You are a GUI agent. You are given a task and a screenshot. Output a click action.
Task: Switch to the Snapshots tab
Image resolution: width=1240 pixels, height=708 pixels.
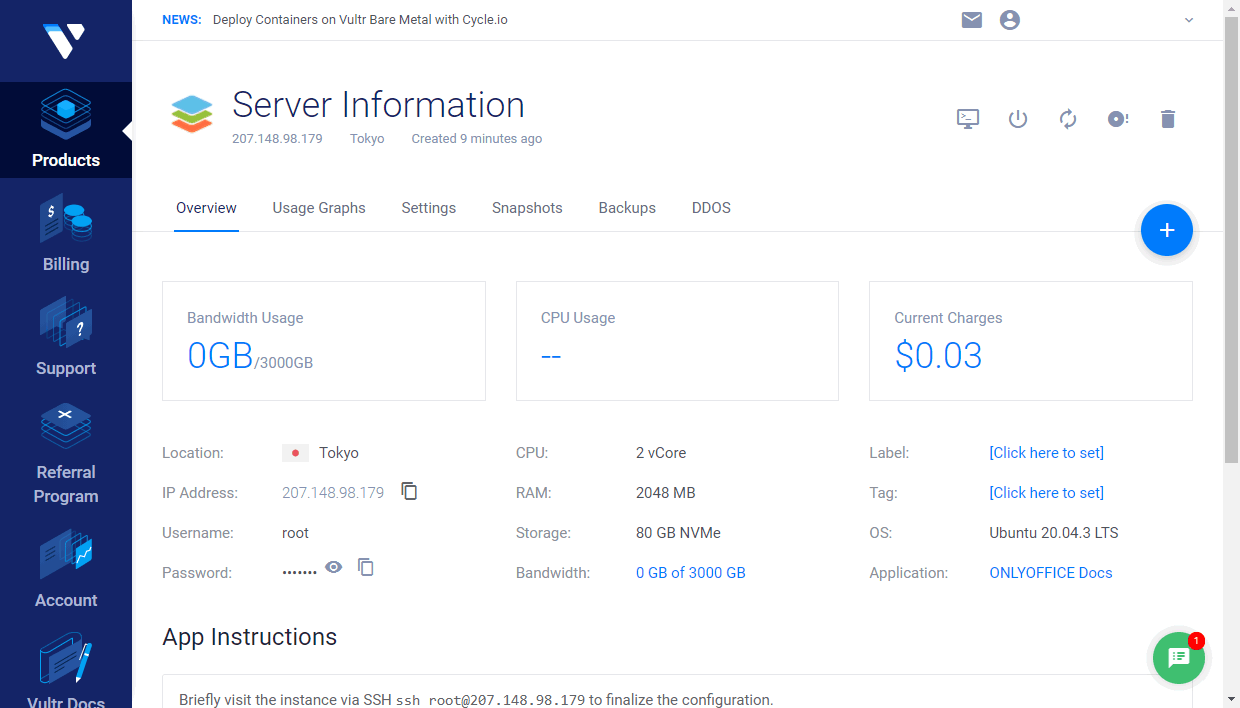527,208
